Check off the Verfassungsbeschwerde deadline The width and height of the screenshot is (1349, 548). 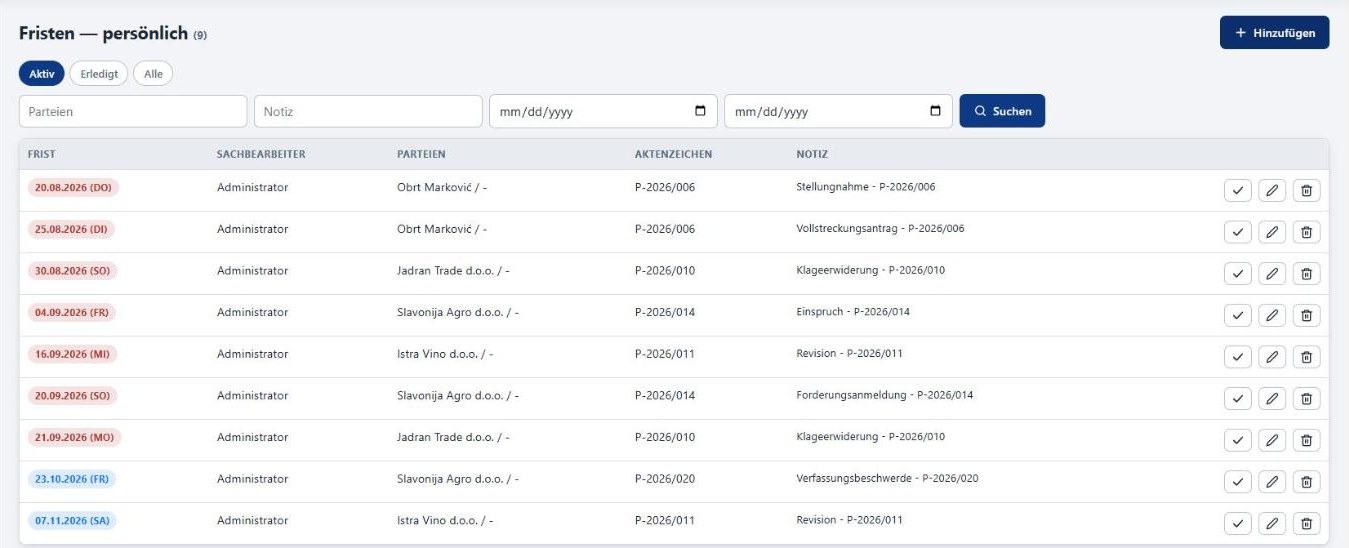click(x=1237, y=482)
